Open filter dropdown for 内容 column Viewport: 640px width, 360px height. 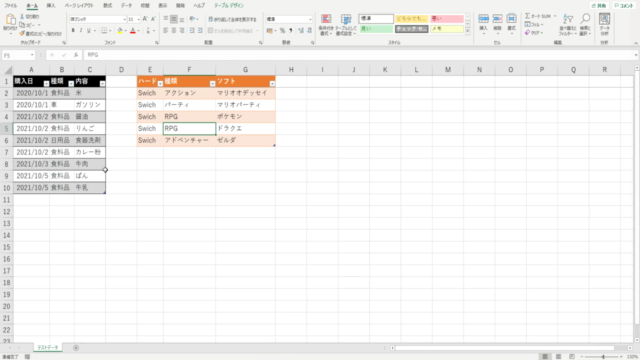tap(102, 84)
